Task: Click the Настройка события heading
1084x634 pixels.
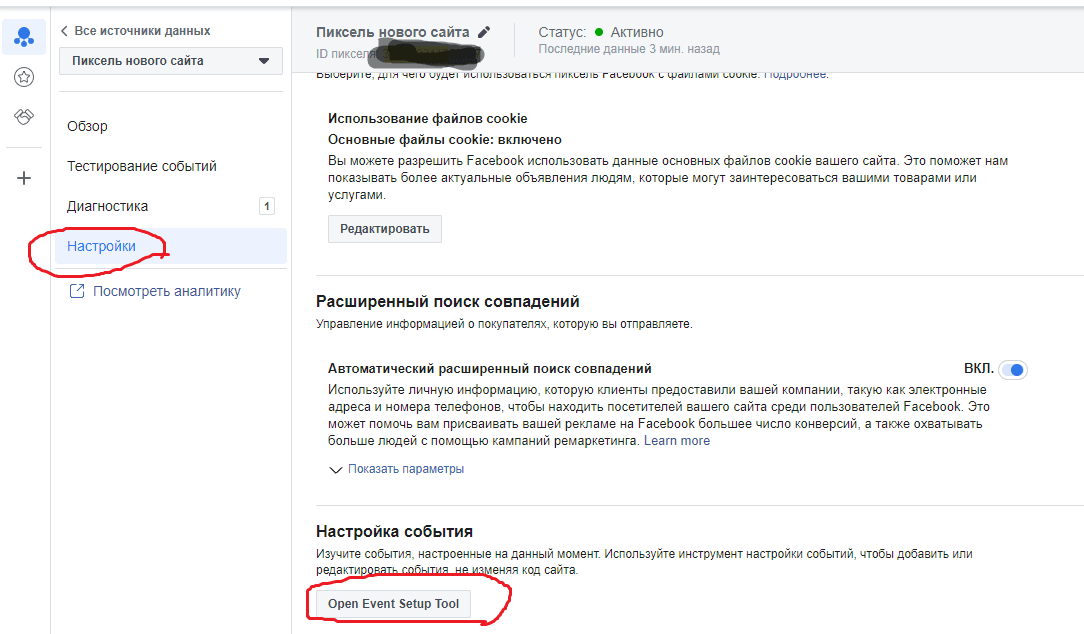Action: (394, 532)
